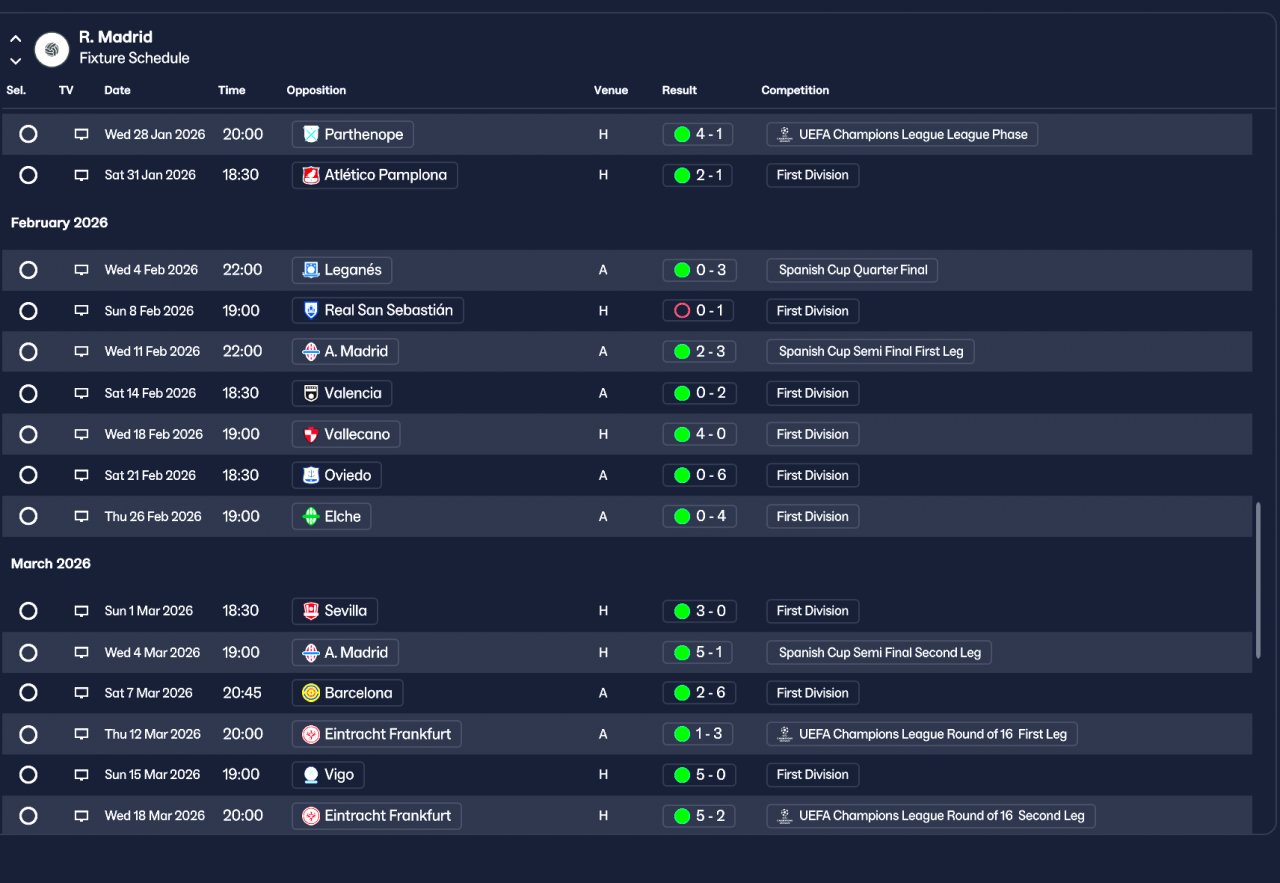View the 0 - 1 result against Real San Sebastián
The width and height of the screenshot is (1280, 883).
[699, 311]
